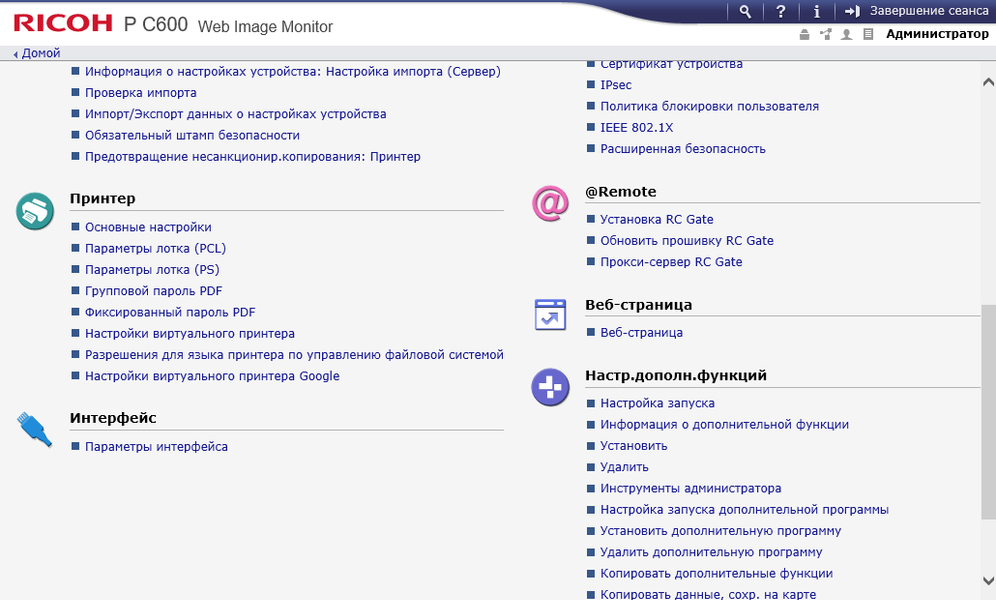Click the Интерфейс section cable icon

tap(35, 428)
